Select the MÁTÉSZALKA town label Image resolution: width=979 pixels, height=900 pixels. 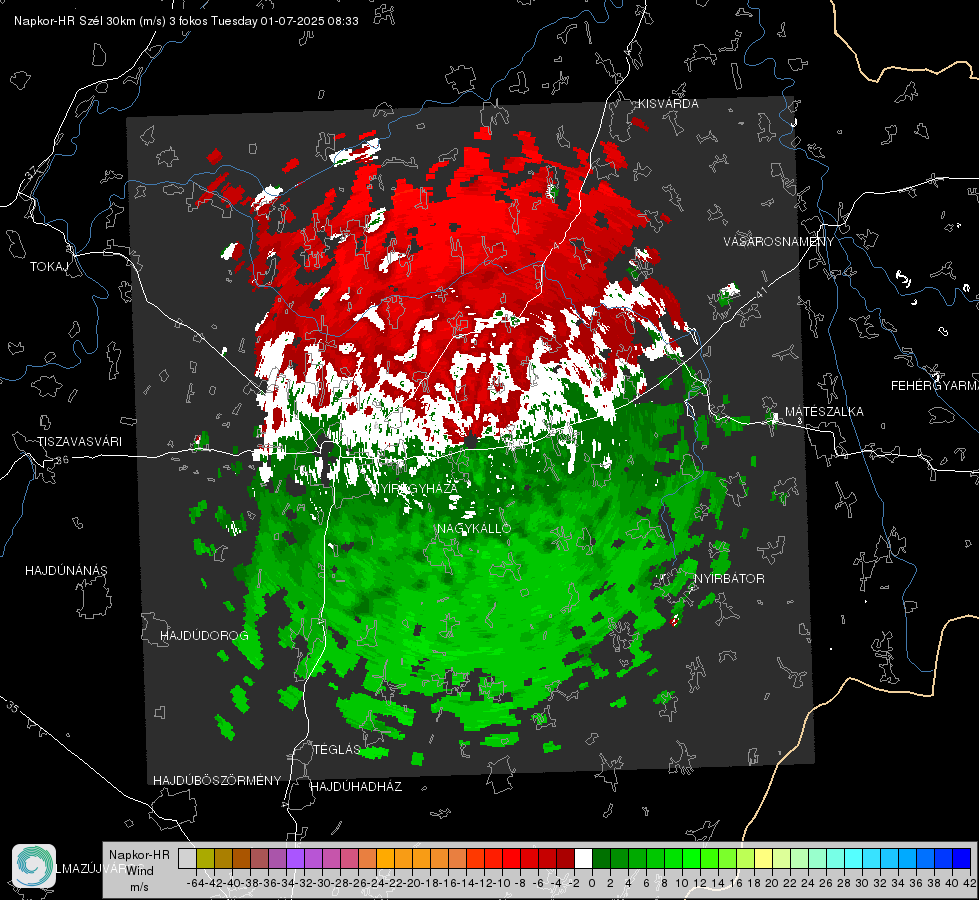pyautogui.click(x=824, y=412)
